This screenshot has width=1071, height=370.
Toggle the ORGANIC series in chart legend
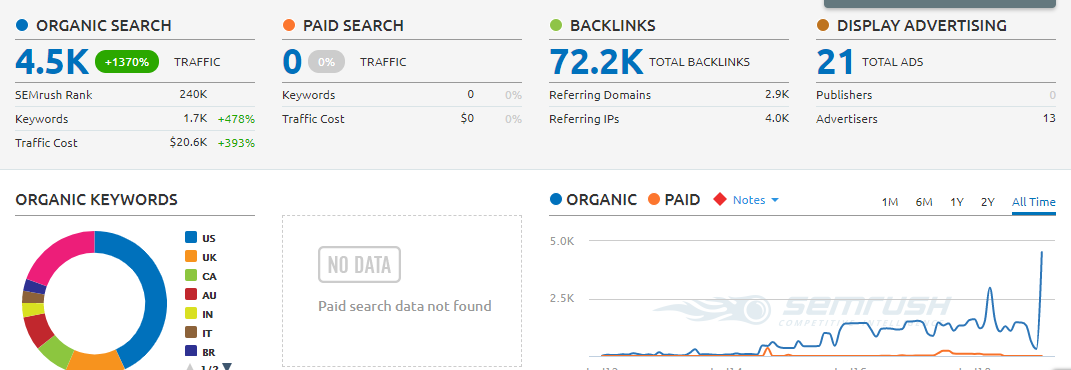pos(593,199)
